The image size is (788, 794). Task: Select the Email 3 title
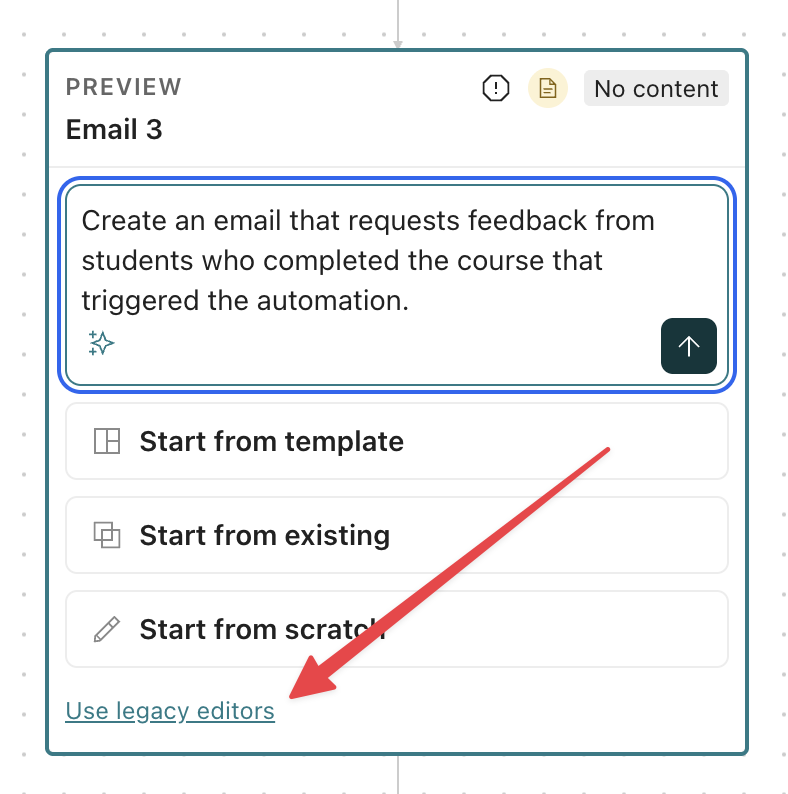[114, 129]
